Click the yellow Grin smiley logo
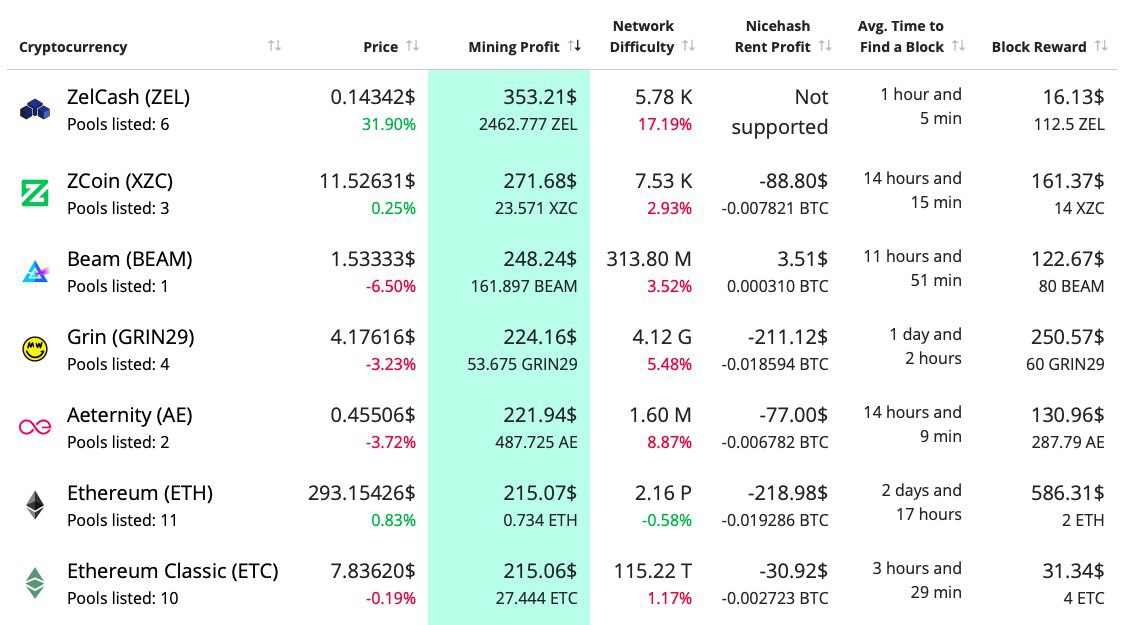 tap(35, 349)
